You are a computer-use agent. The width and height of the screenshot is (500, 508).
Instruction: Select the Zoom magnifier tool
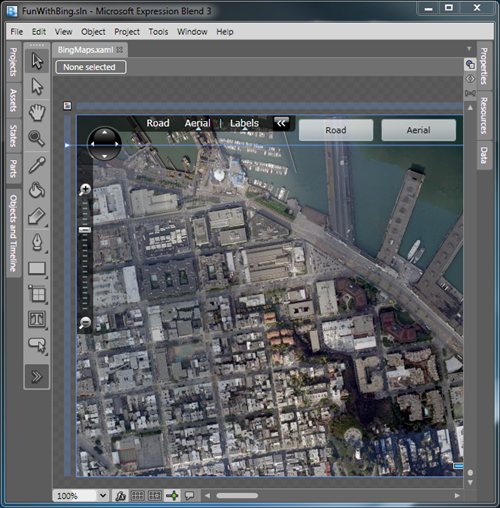(37, 138)
